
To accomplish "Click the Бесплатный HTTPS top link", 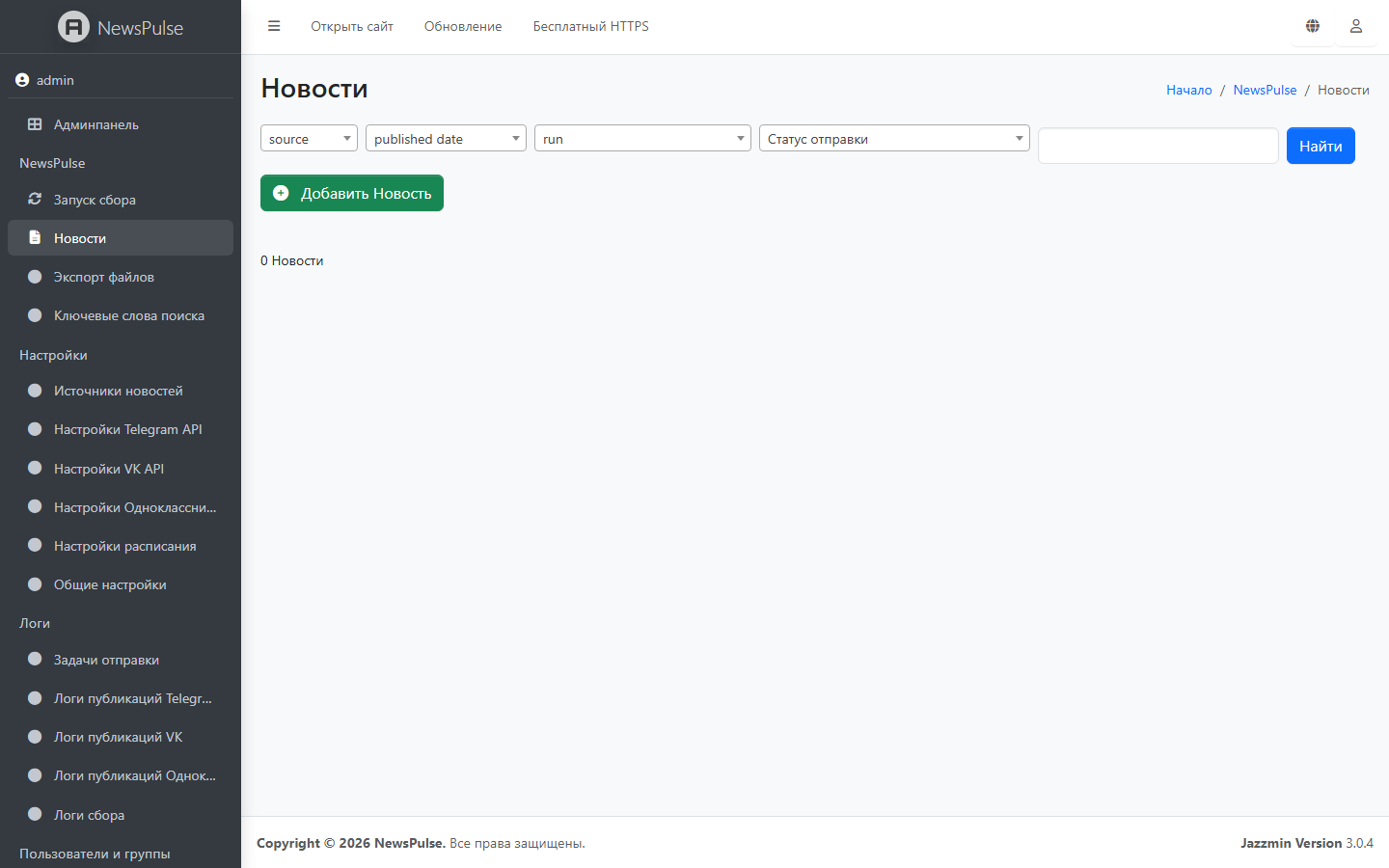I will point(590,26).
